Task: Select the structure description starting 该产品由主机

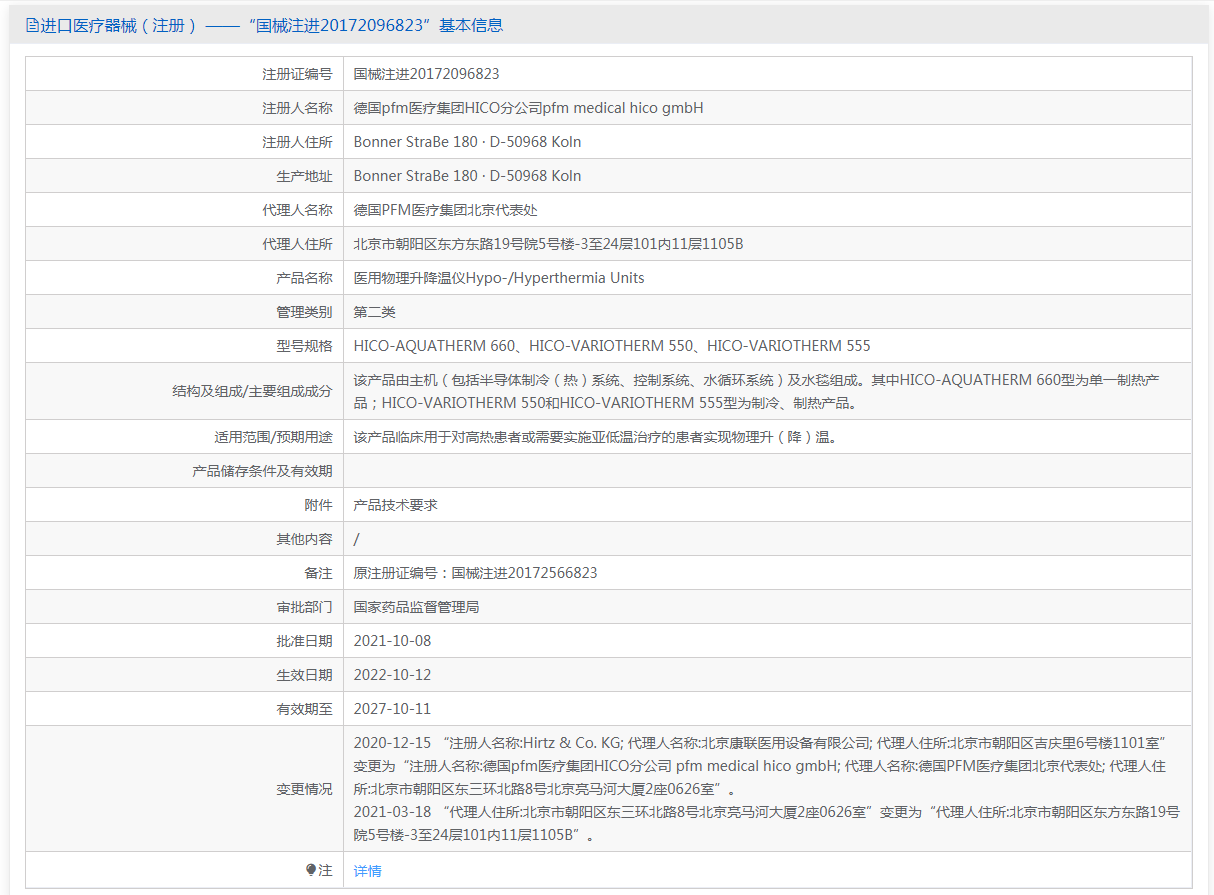Action: (757, 391)
